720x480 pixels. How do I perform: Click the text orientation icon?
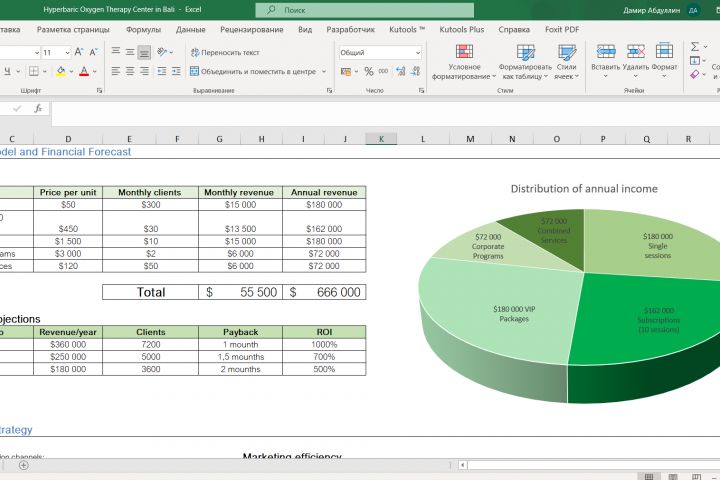point(162,52)
